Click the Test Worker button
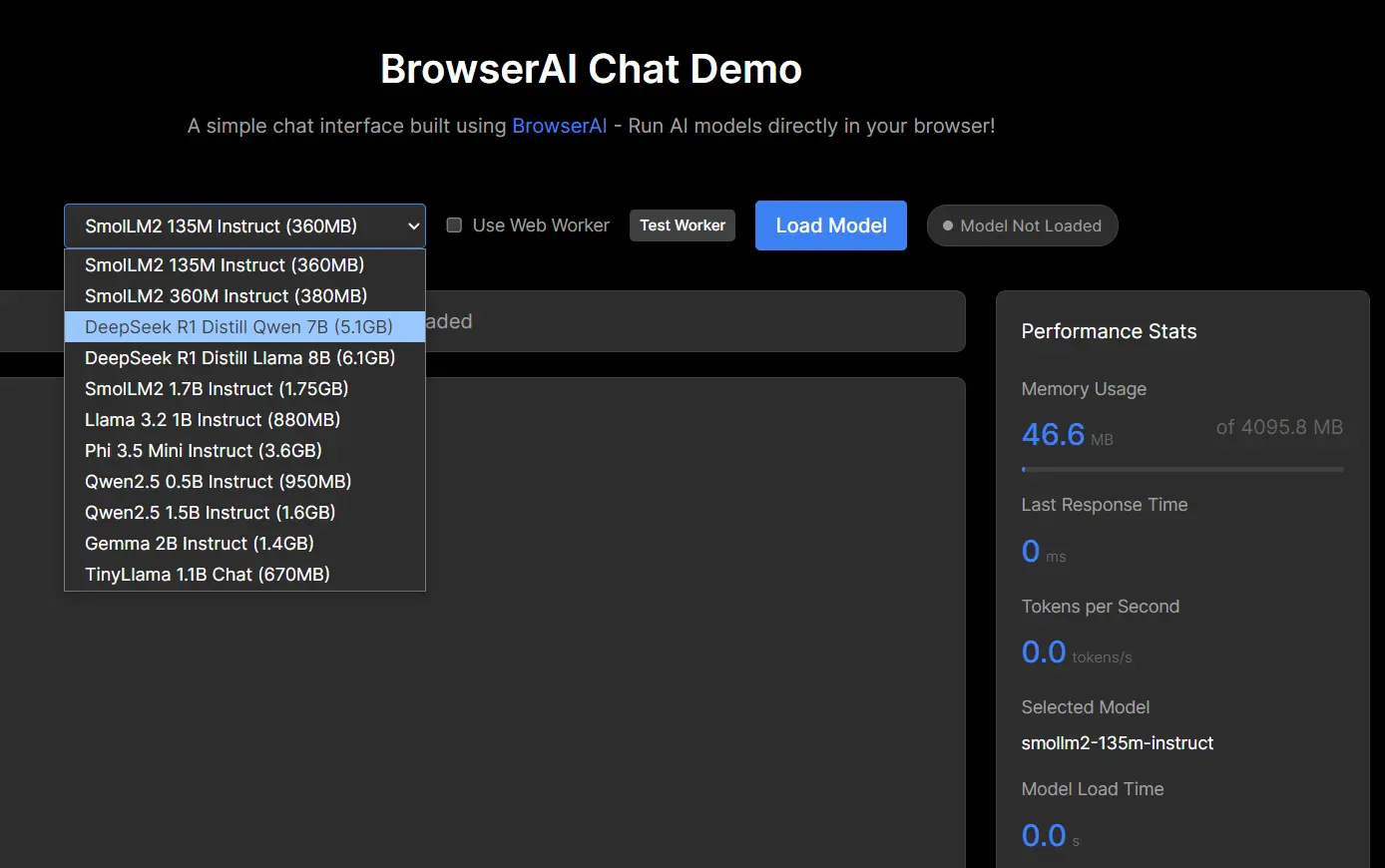Screen dimensions: 1385x868 pyautogui.click(x=683, y=225)
